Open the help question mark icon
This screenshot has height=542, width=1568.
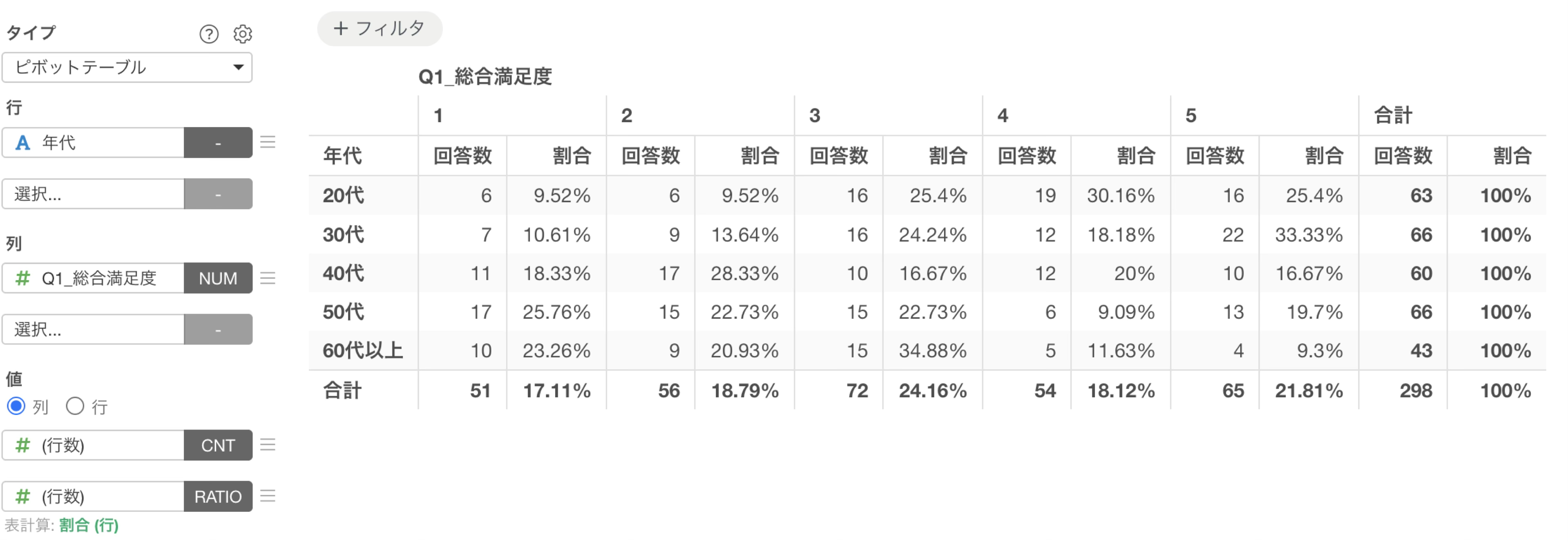(x=209, y=34)
